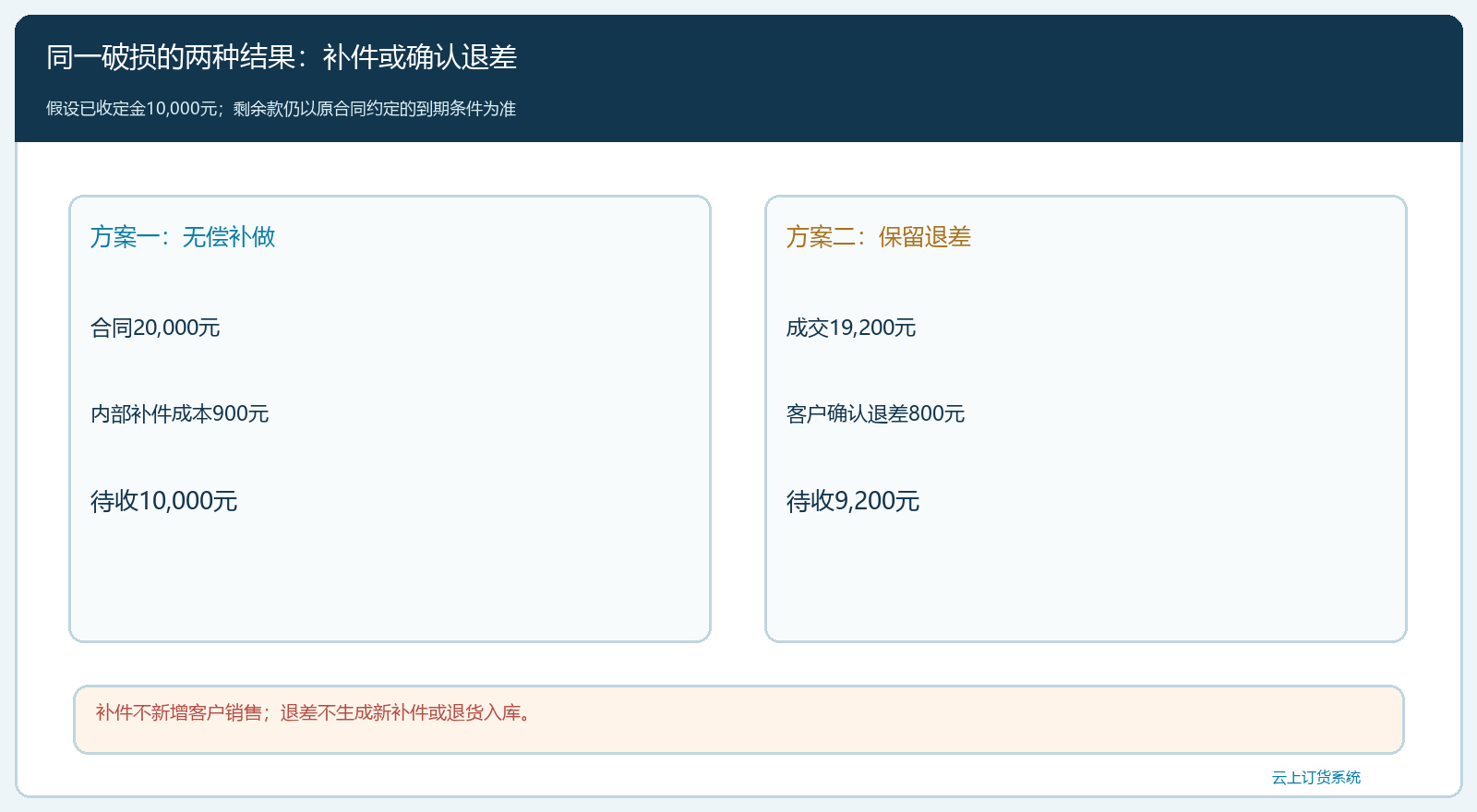1477x812 pixels.
Task: Click the 待收9,200元 amount
Action: click(853, 501)
